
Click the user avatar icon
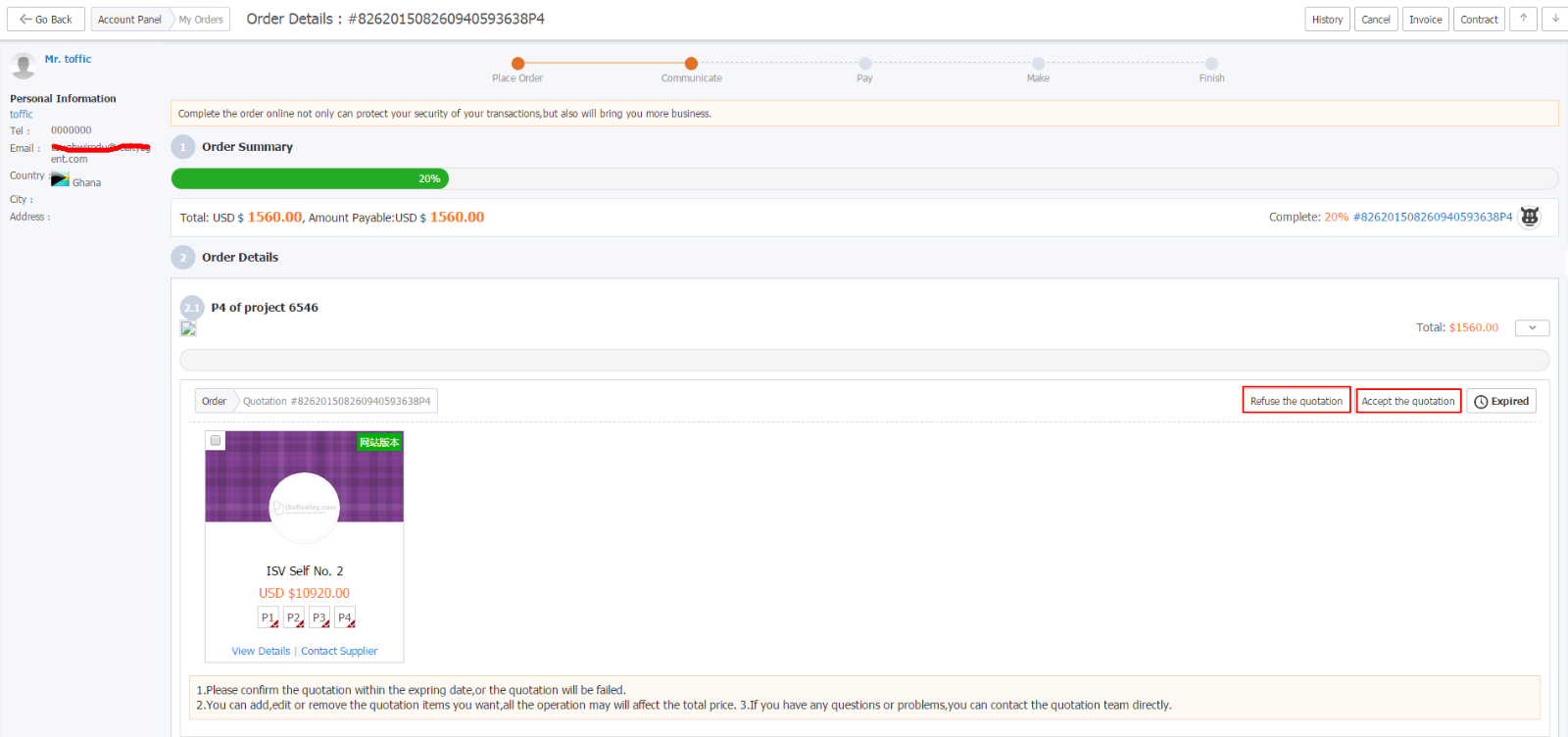[23, 66]
